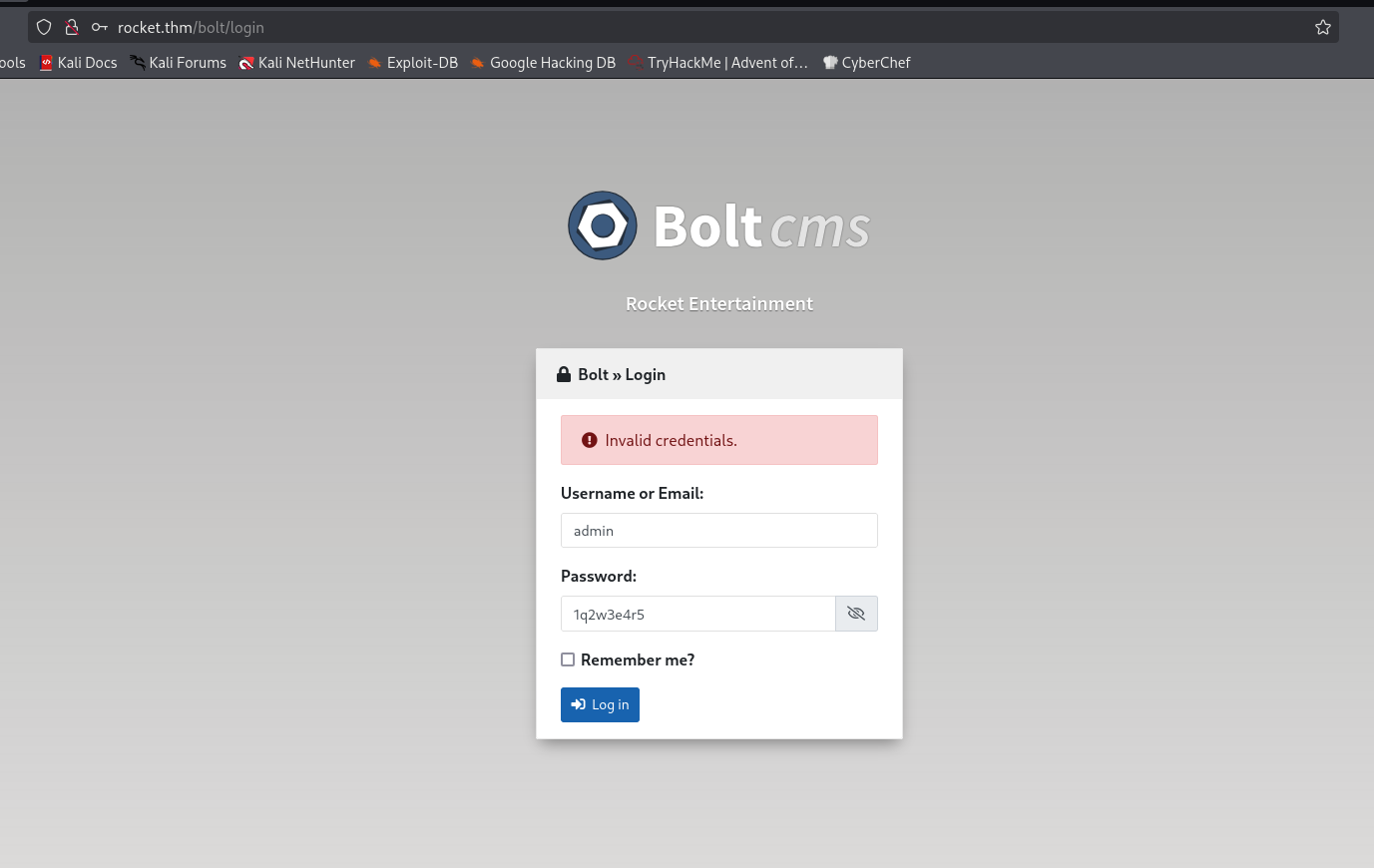Viewport: 1374px width, 868px height.
Task: Open the Exploit-DB bookmark
Action: point(412,62)
